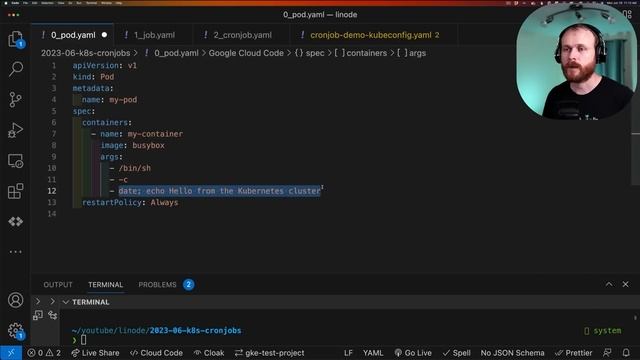Open errors and warnings count in status bar
Screen dimensions: 640x360
[x=44, y=353]
